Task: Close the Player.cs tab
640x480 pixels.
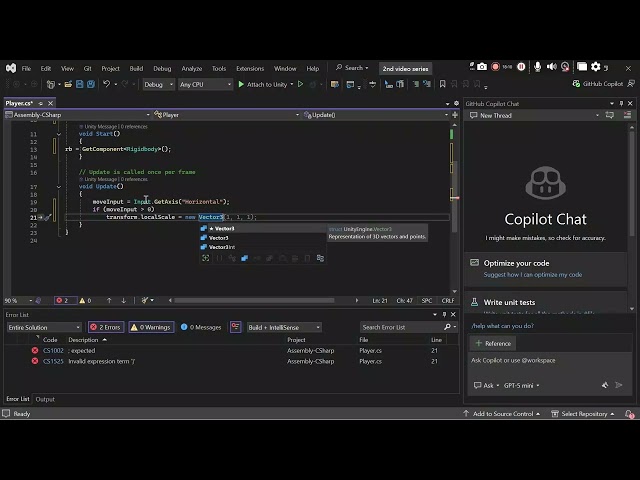Action: [51, 103]
